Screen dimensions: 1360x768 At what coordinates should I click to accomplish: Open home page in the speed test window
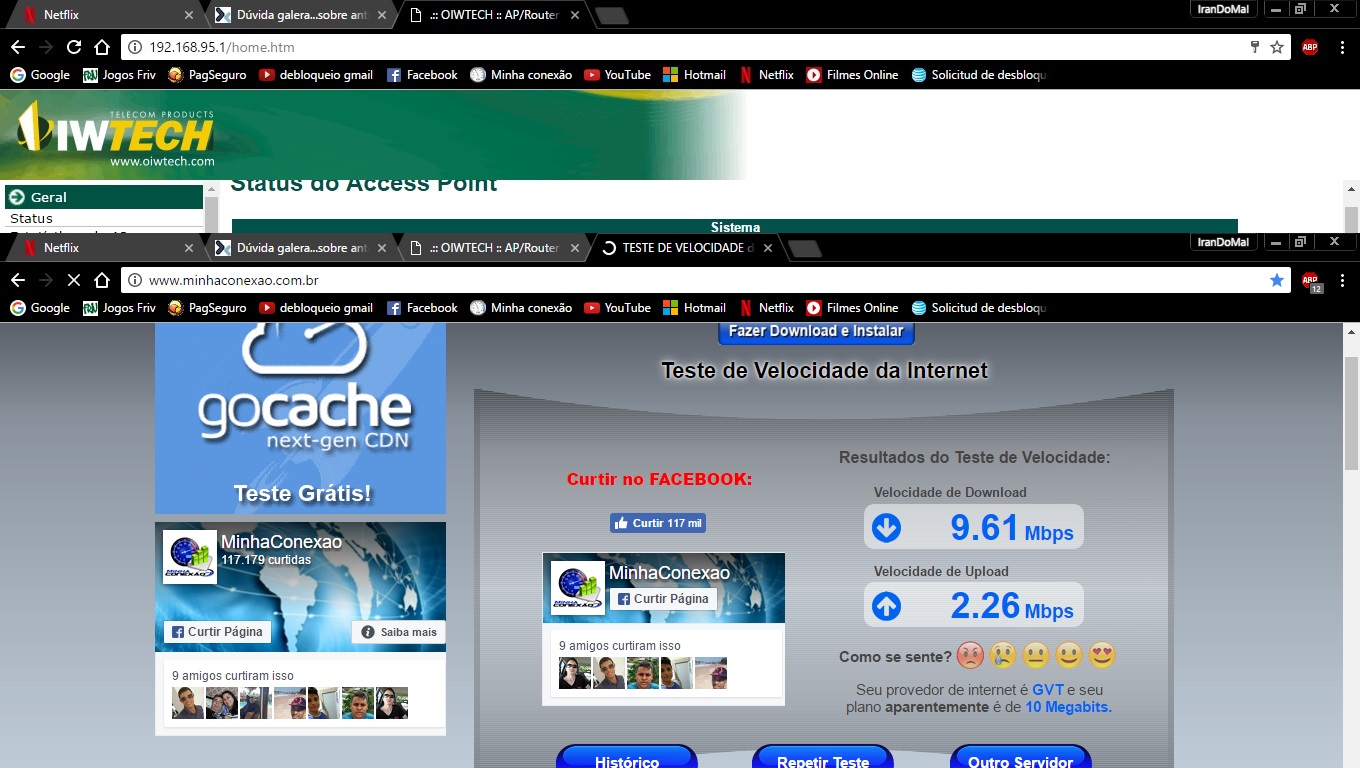tap(102, 280)
